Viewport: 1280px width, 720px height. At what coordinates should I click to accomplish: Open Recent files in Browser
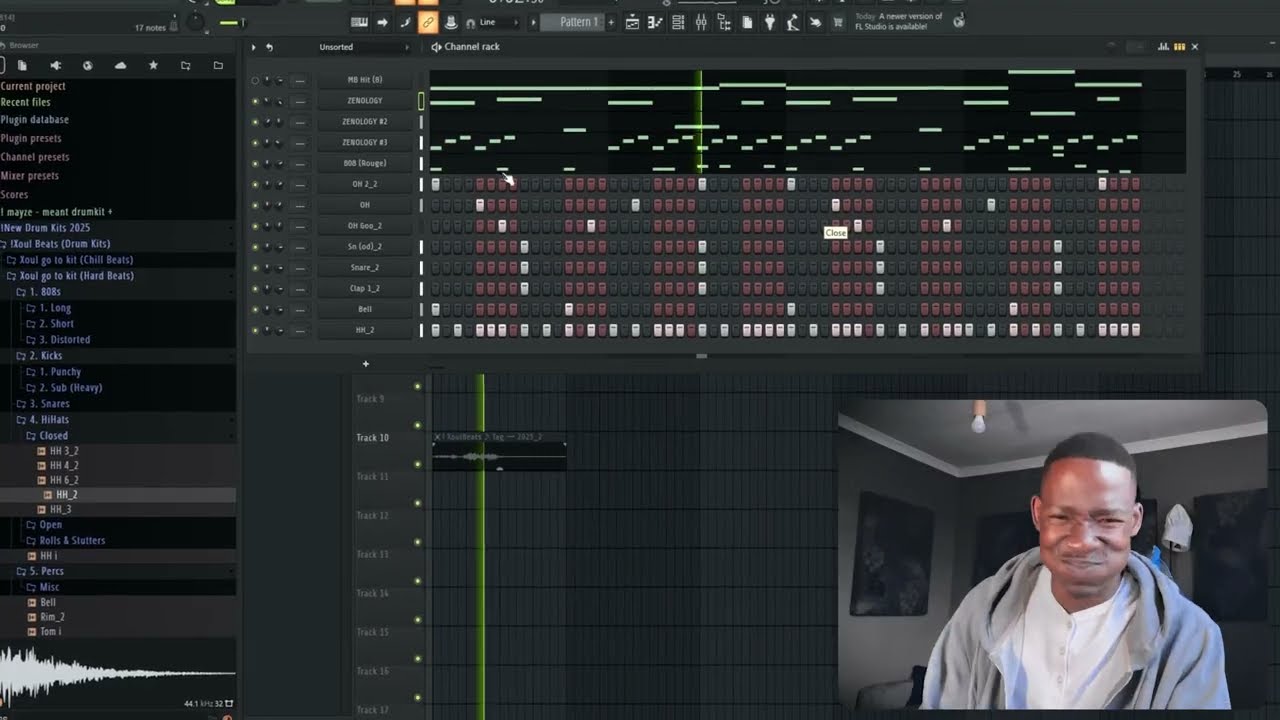(x=26, y=102)
